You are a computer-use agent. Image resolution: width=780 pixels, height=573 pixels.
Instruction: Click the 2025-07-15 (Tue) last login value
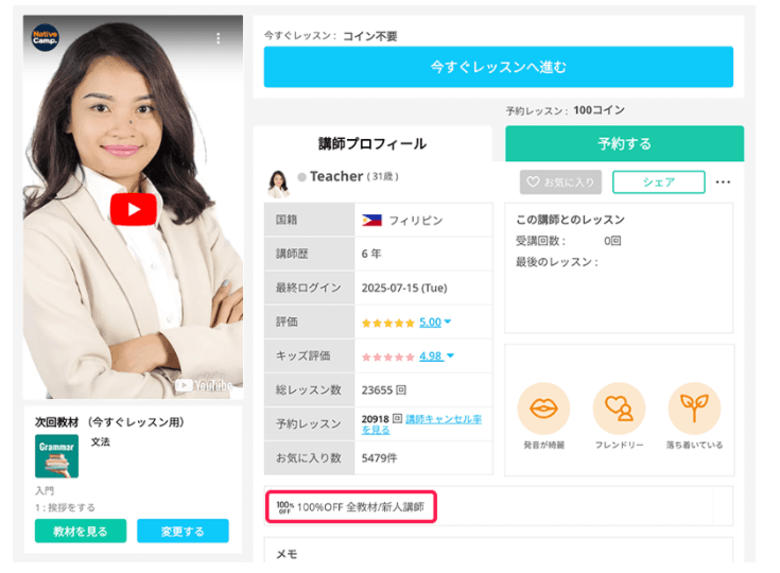404,288
